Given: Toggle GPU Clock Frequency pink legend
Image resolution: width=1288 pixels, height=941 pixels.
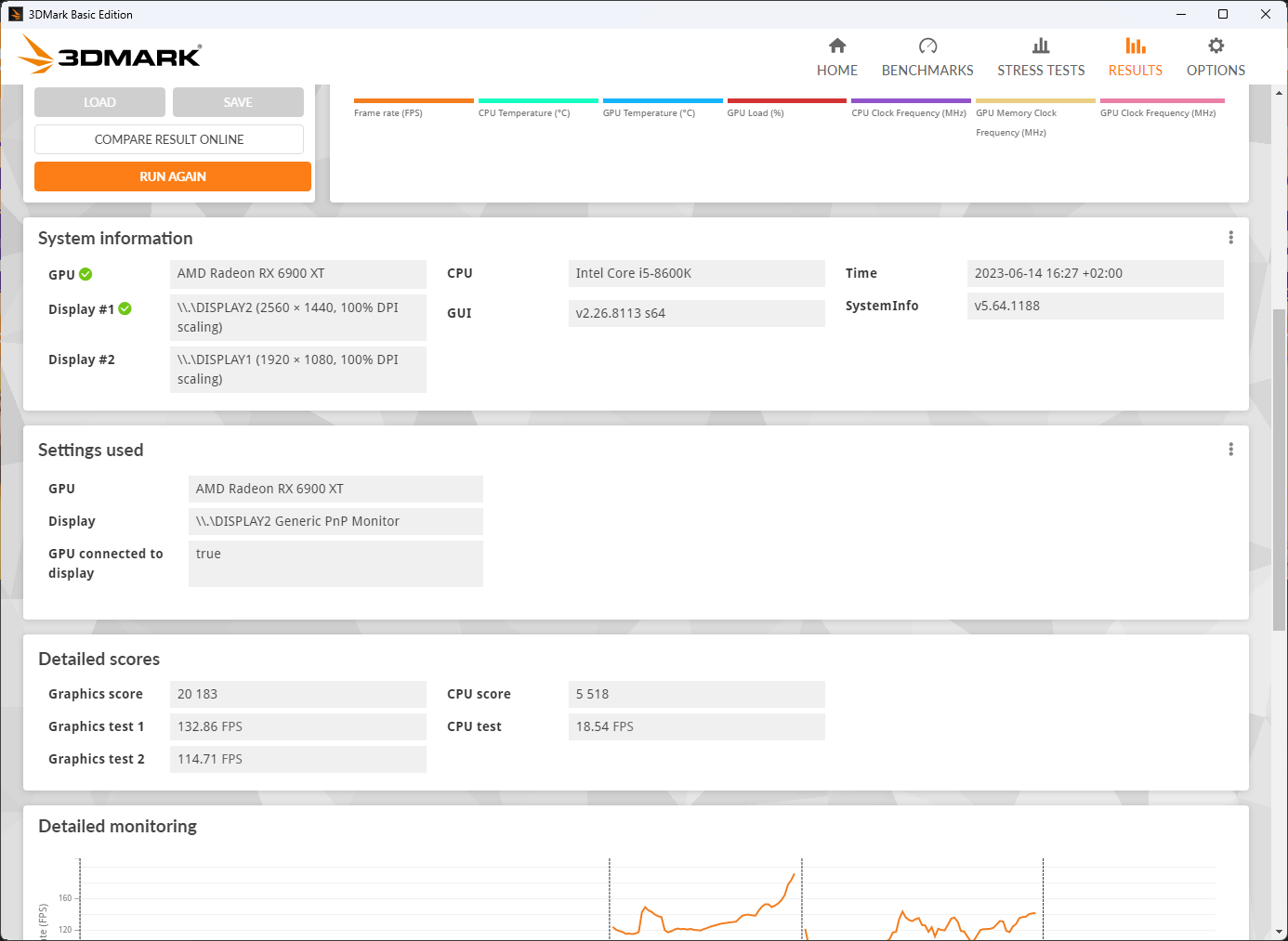Looking at the screenshot, I should (x=1163, y=100).
